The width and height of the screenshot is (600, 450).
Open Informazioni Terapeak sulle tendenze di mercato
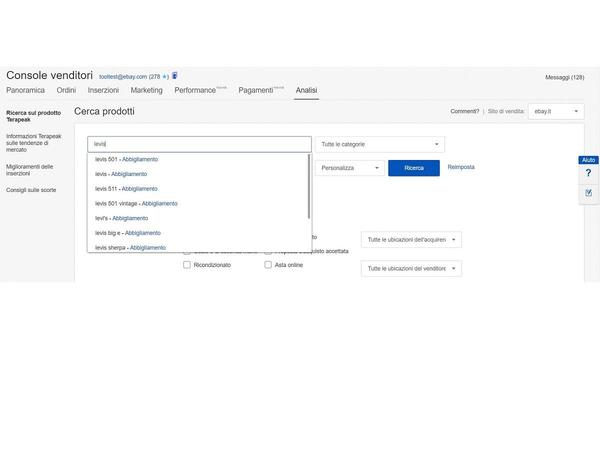click(33, 143)
